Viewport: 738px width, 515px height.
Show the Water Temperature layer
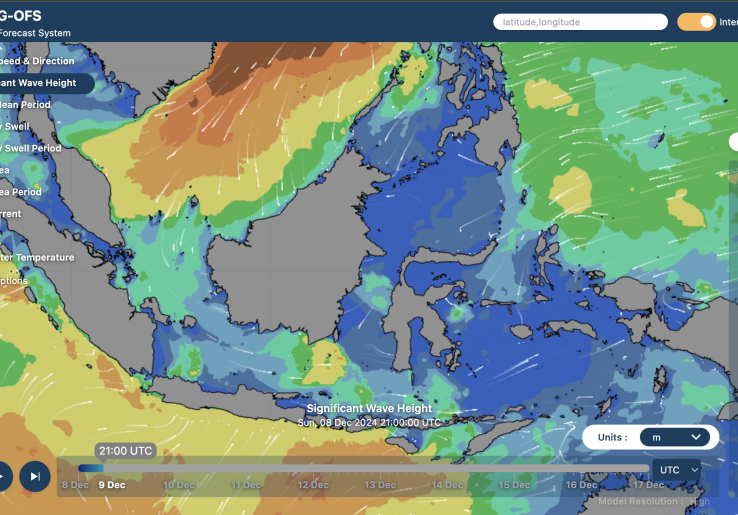[38, 257]
